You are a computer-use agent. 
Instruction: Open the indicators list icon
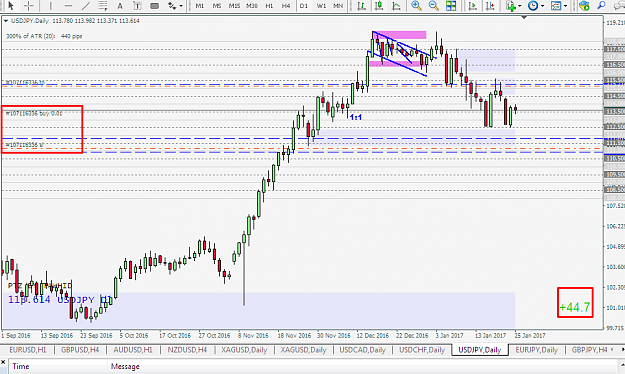[511, 6]
